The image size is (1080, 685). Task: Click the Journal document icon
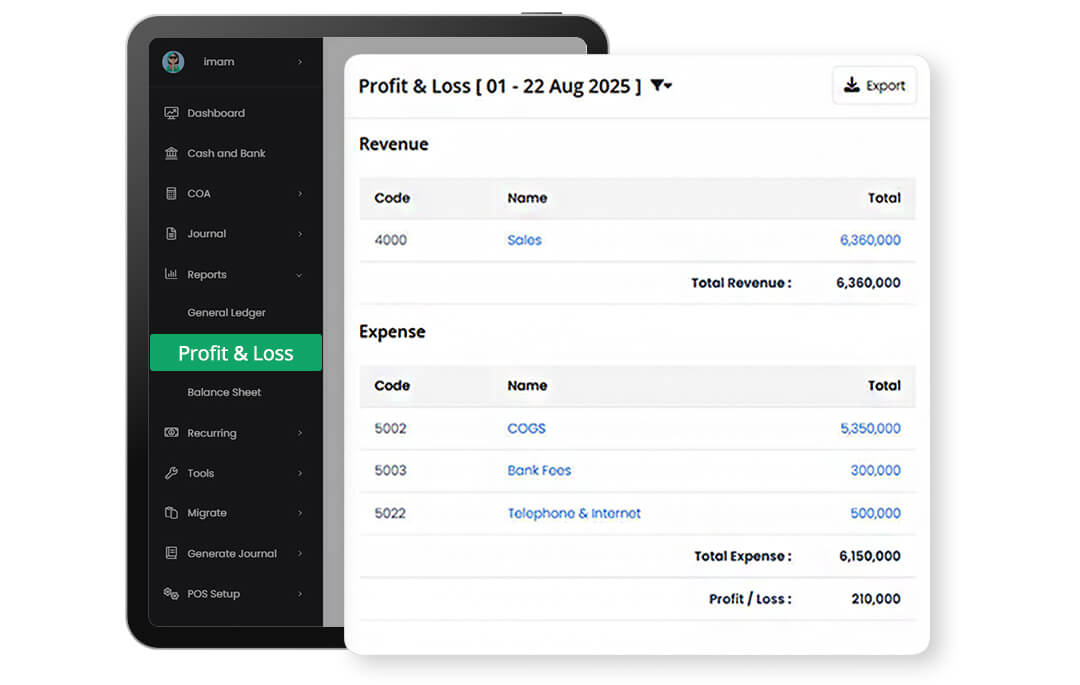tap(171, 233)
